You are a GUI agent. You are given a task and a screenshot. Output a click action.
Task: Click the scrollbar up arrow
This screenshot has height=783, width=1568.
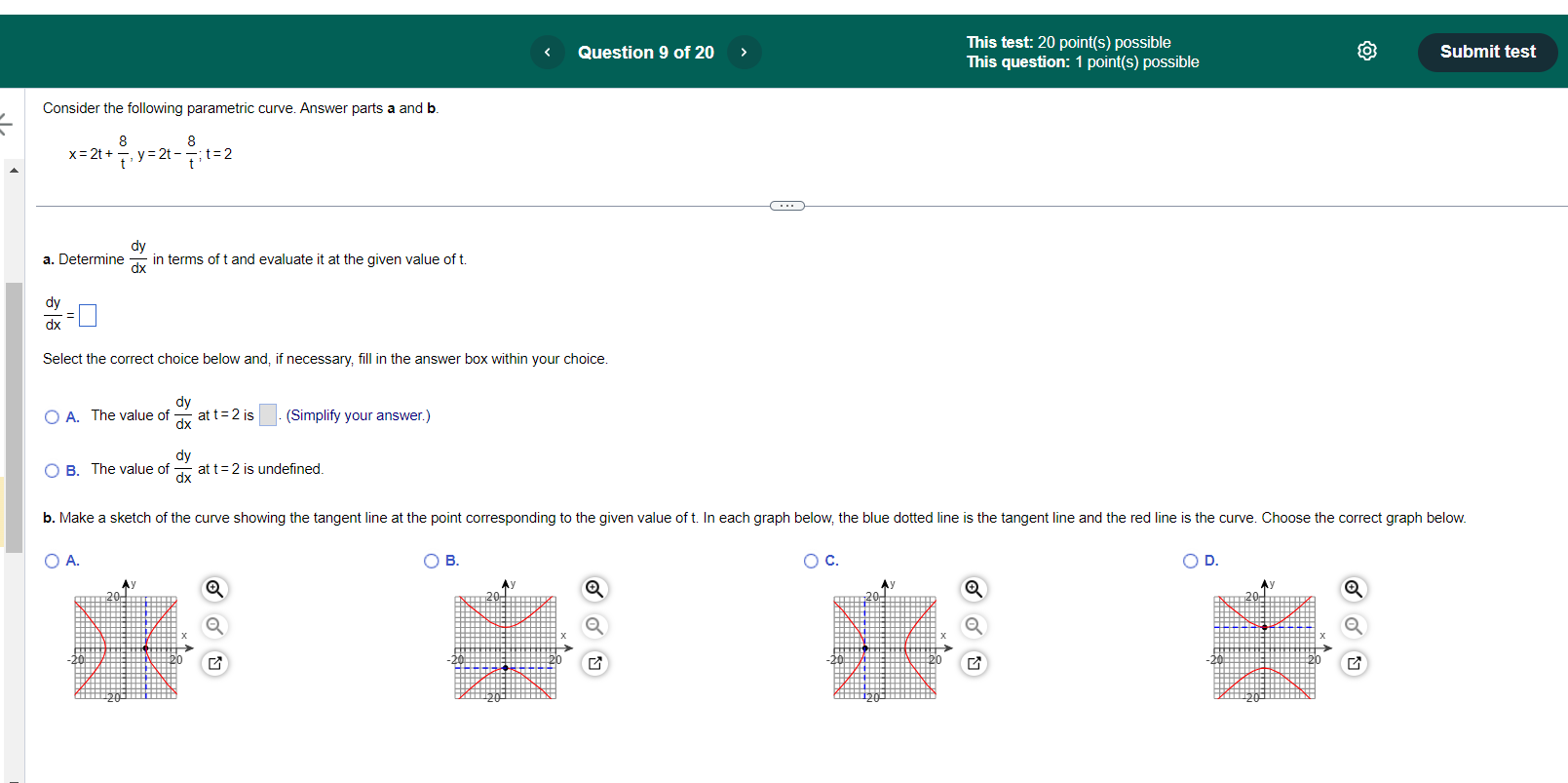click(15, 168)
